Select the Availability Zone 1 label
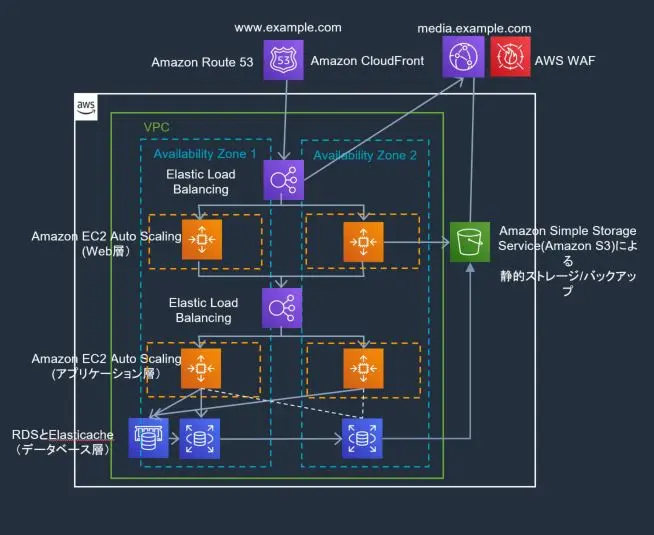654x535 pixels. pyautogui.click(x=205, y=154)
